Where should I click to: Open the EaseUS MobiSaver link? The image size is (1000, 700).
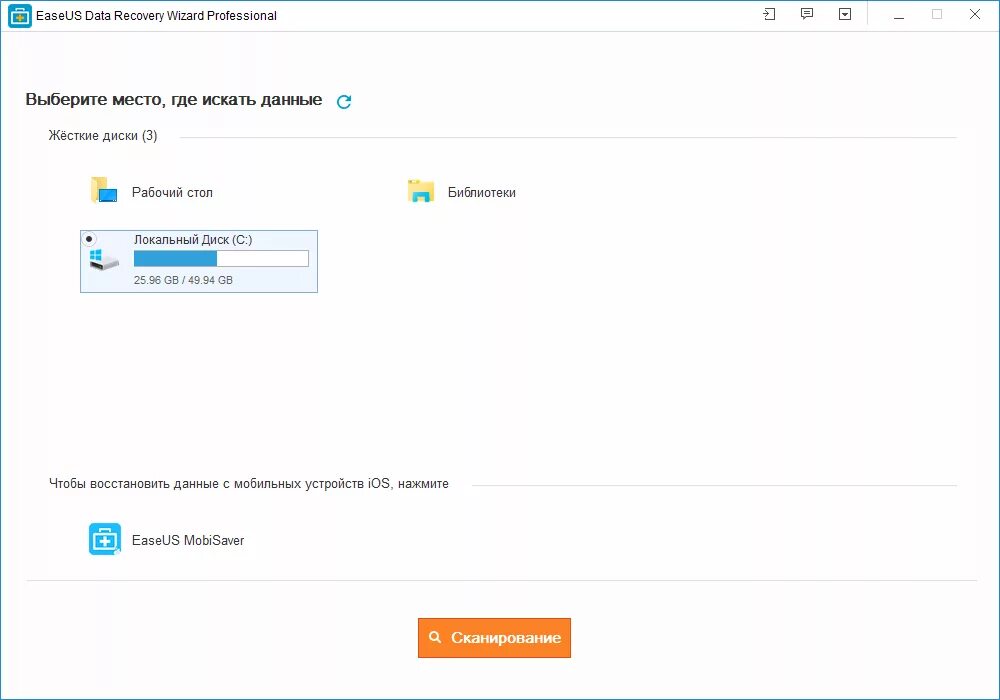(x=188, y=541)
